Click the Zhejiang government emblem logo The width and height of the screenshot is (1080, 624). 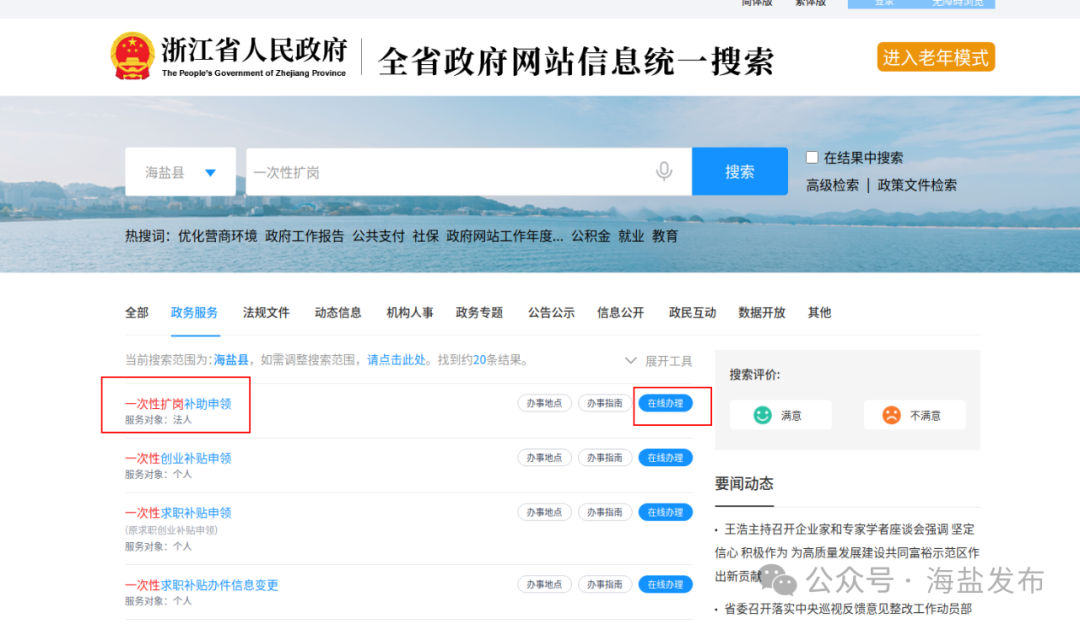click(x=132, y=56)
